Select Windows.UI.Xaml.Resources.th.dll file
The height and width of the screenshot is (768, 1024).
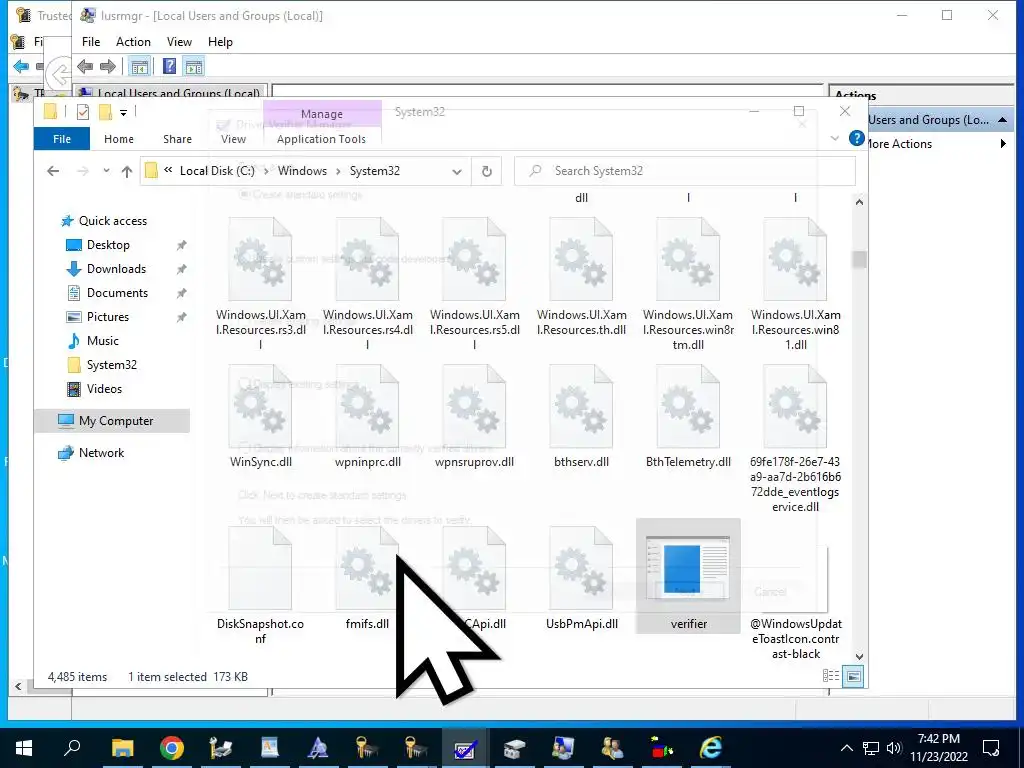(581, 277)
